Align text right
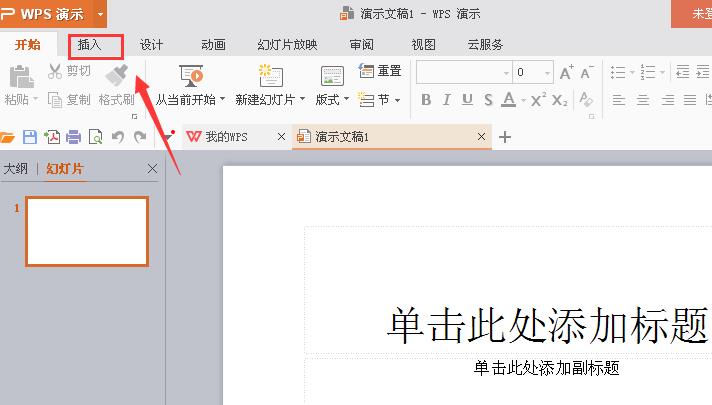 tap(667, 99)
